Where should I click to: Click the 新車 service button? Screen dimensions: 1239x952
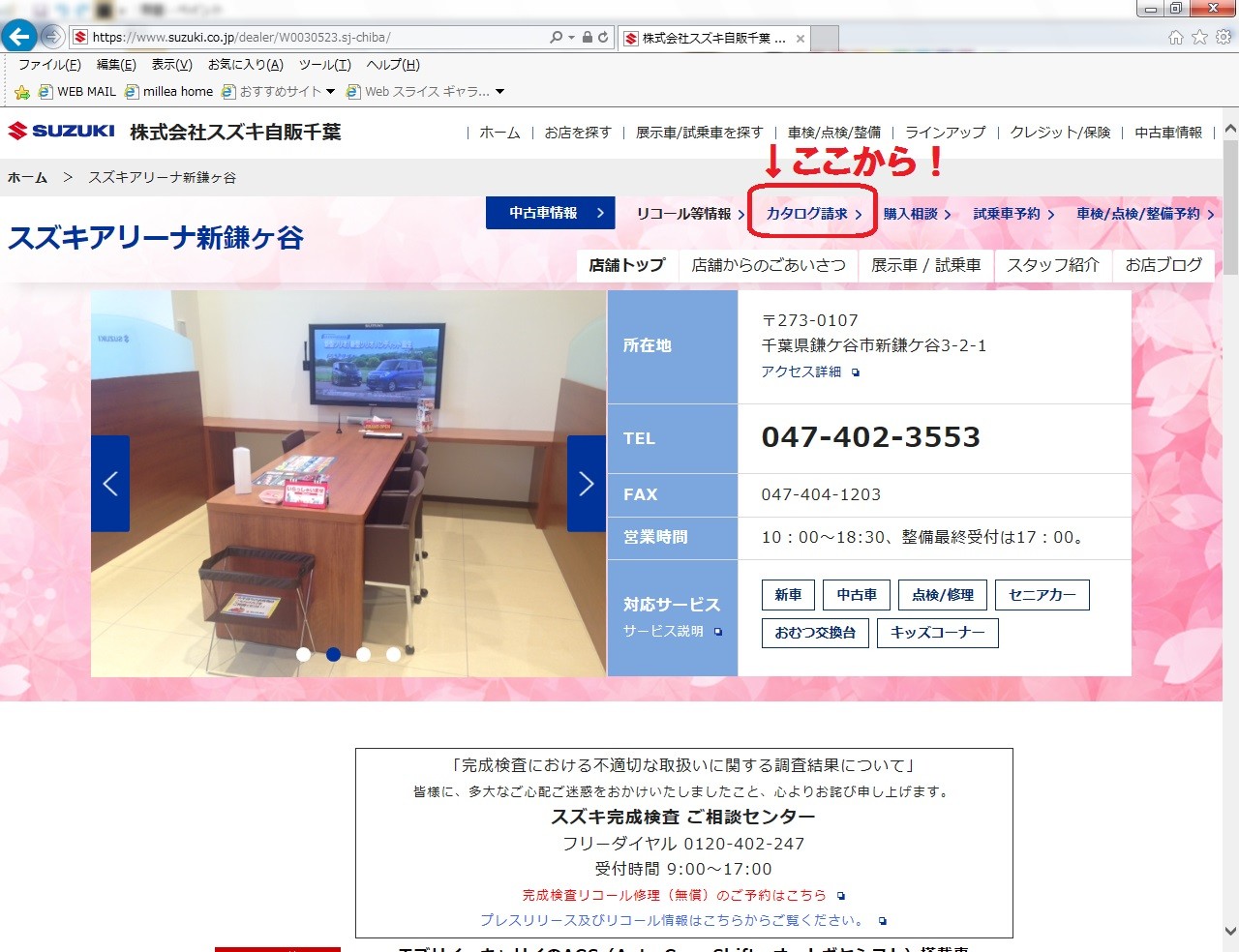788,595
